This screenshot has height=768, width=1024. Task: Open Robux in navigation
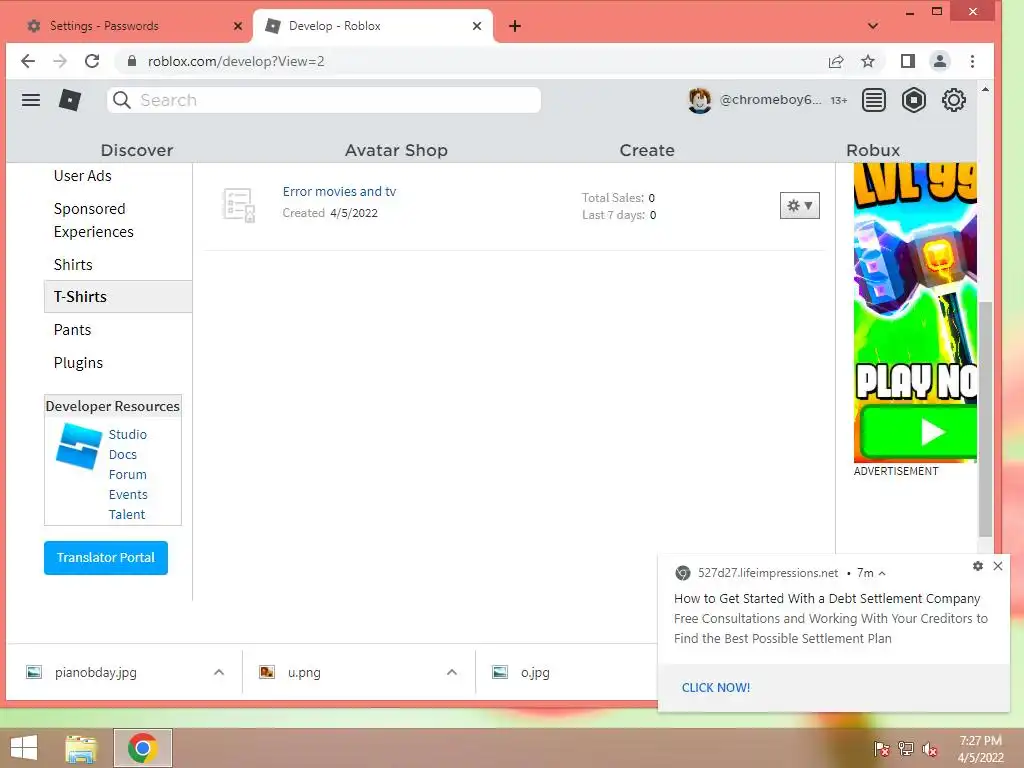pyautogui.click(x=873, y=150)
